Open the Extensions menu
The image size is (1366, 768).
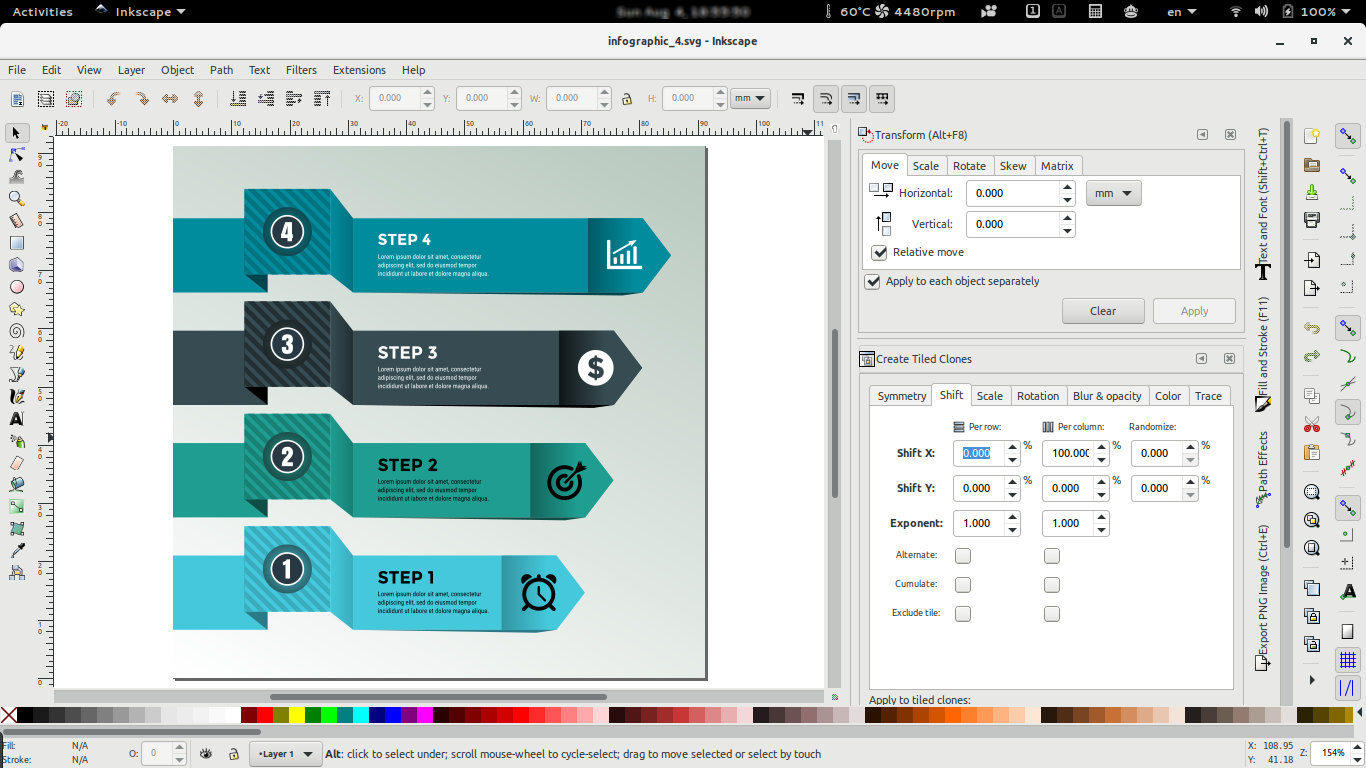click(x=359, y=70)
